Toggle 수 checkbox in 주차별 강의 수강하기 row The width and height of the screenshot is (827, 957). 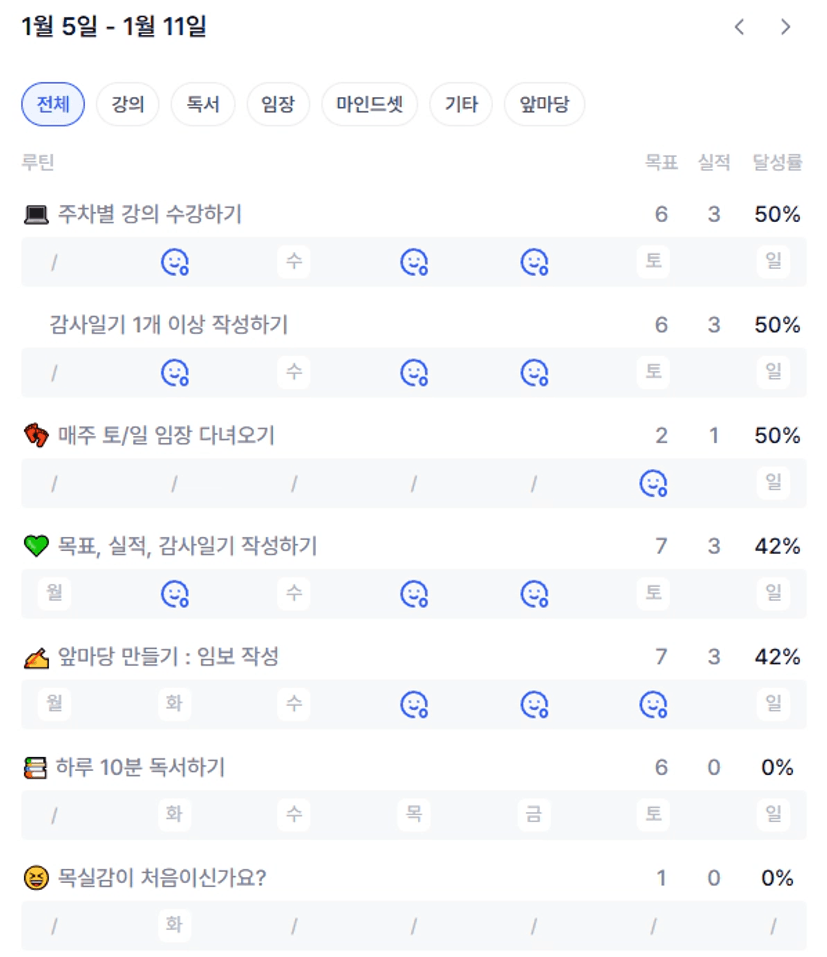click(x=294, y=262)
